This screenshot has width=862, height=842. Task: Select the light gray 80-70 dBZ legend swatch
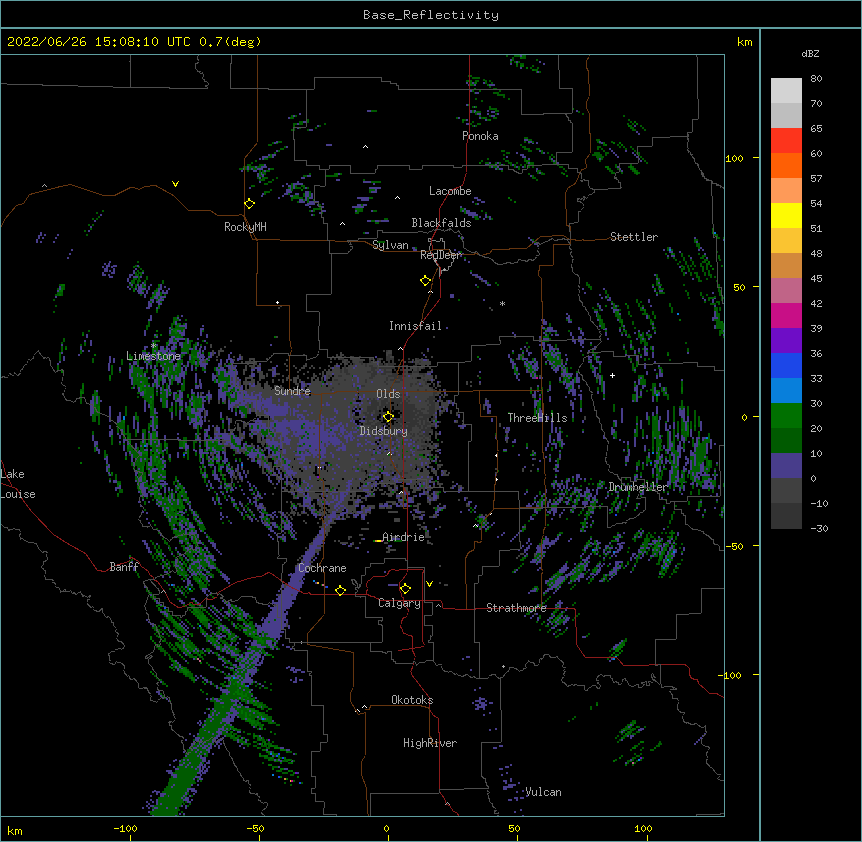click(x=786, y=91)
